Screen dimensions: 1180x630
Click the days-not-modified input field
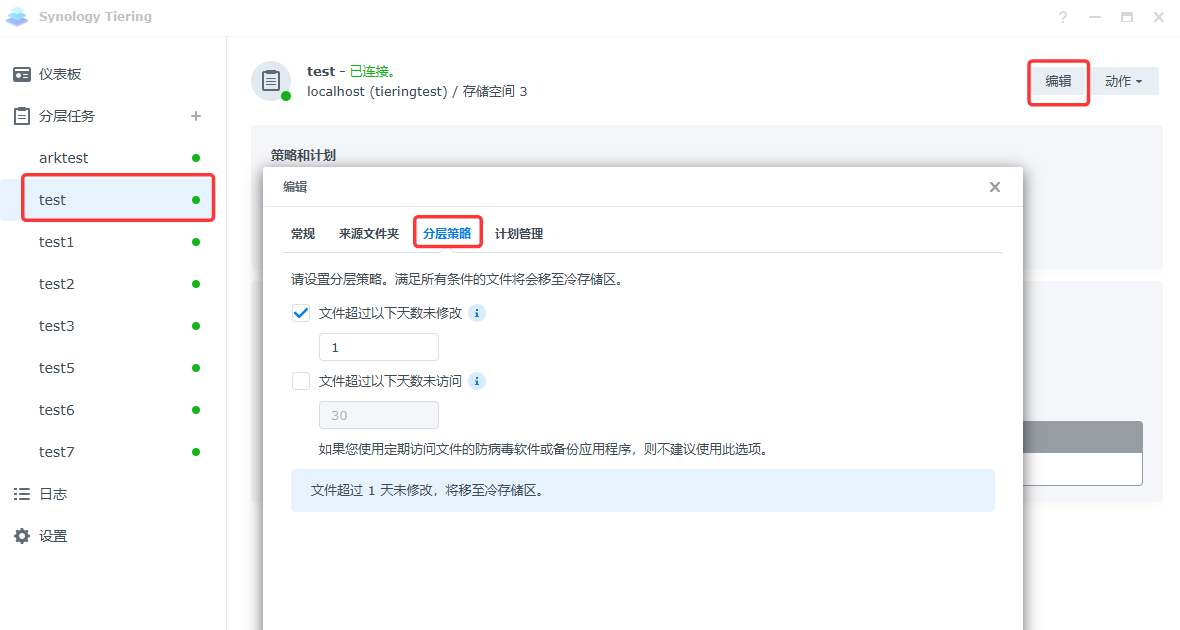(378, 347)
